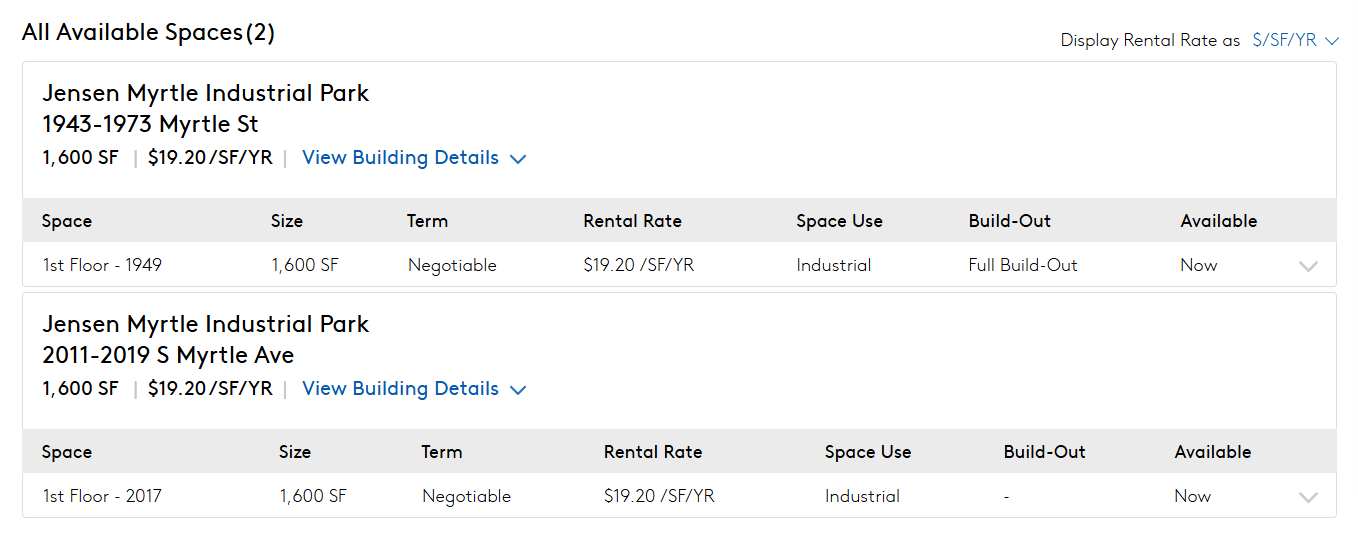Image resolution: width=1358 pixels, height=541 pixels.
Task: Click Size column header in second table
Action: coord(295,452)
